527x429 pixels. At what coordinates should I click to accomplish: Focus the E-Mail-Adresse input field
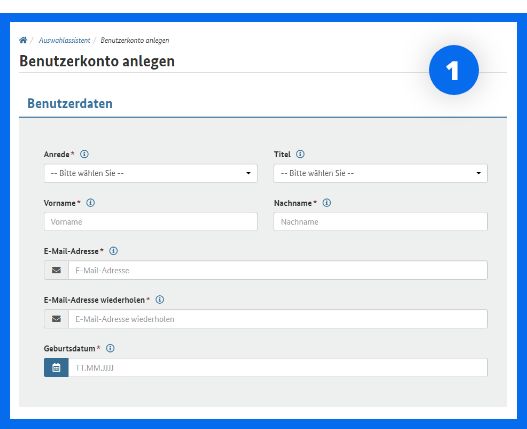(x=278, y=270)
